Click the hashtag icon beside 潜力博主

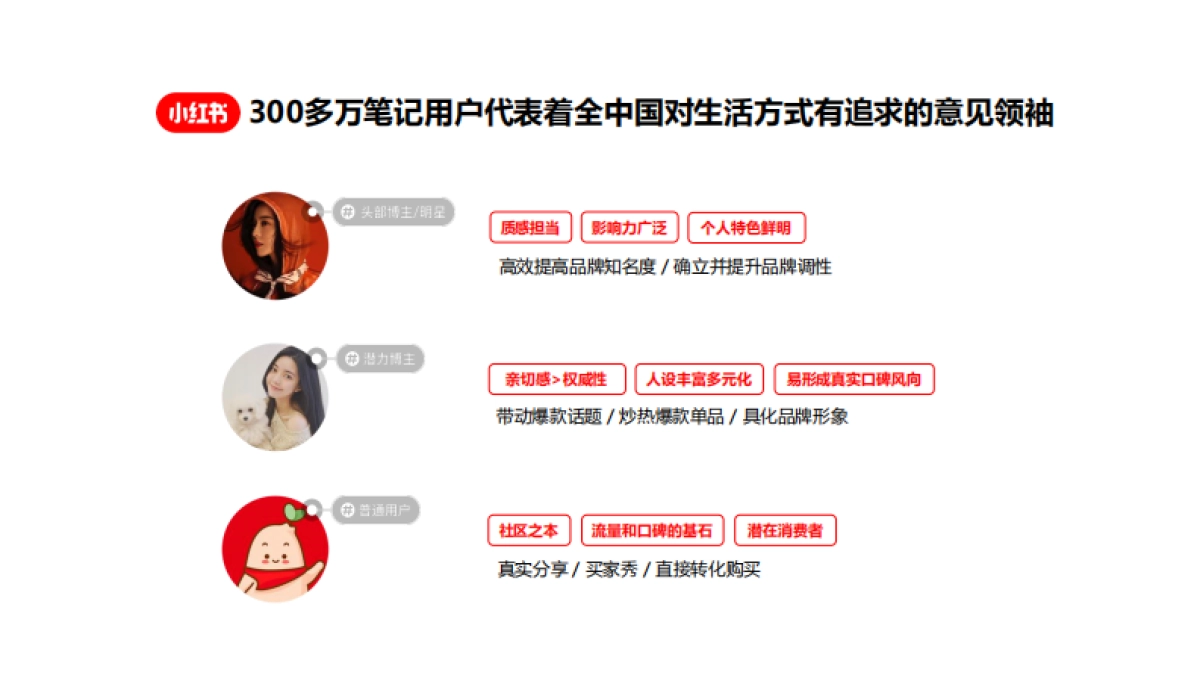(x=351, y=358)
